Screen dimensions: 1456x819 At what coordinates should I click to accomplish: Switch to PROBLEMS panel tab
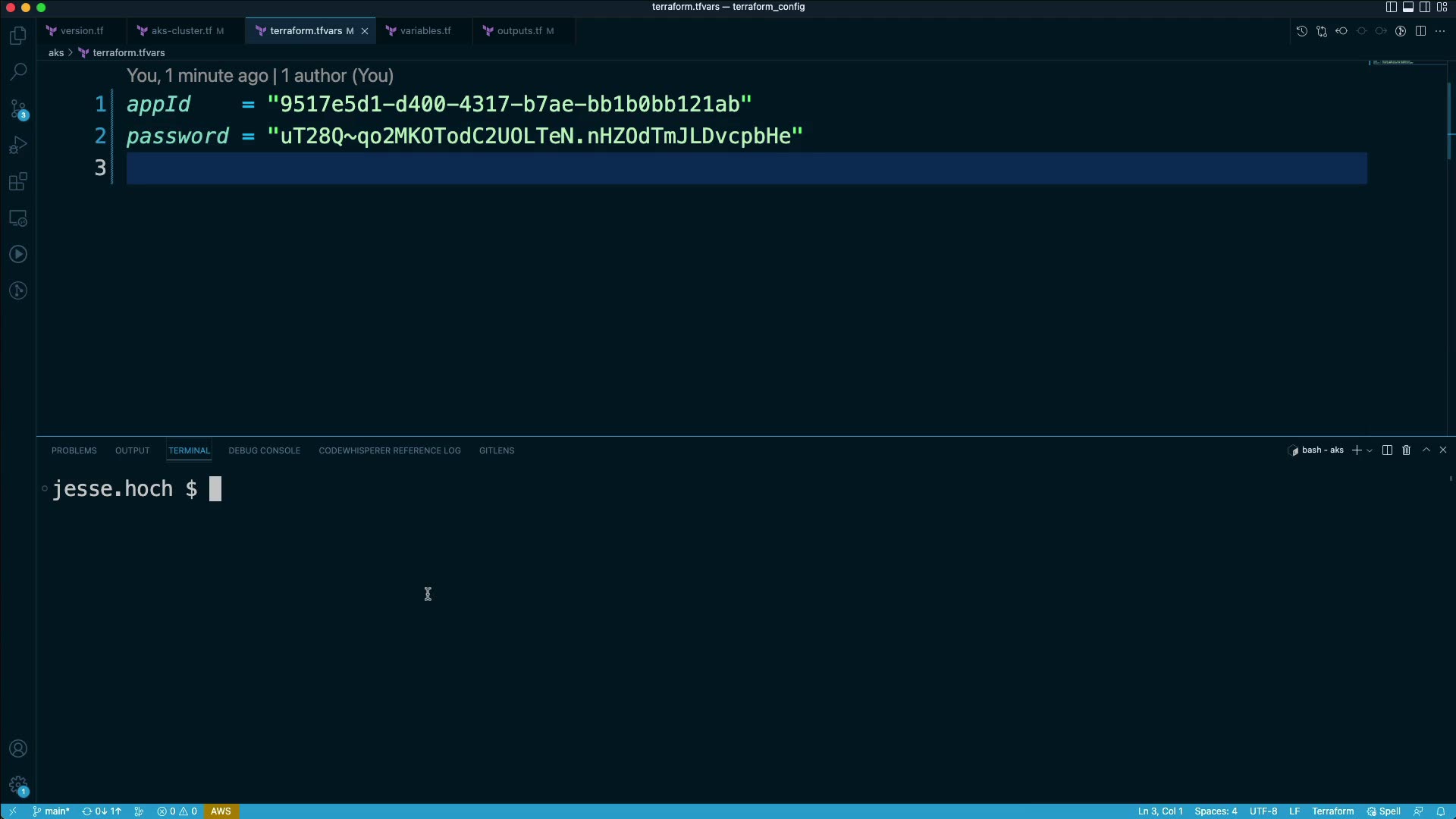[x=74, y=450]
